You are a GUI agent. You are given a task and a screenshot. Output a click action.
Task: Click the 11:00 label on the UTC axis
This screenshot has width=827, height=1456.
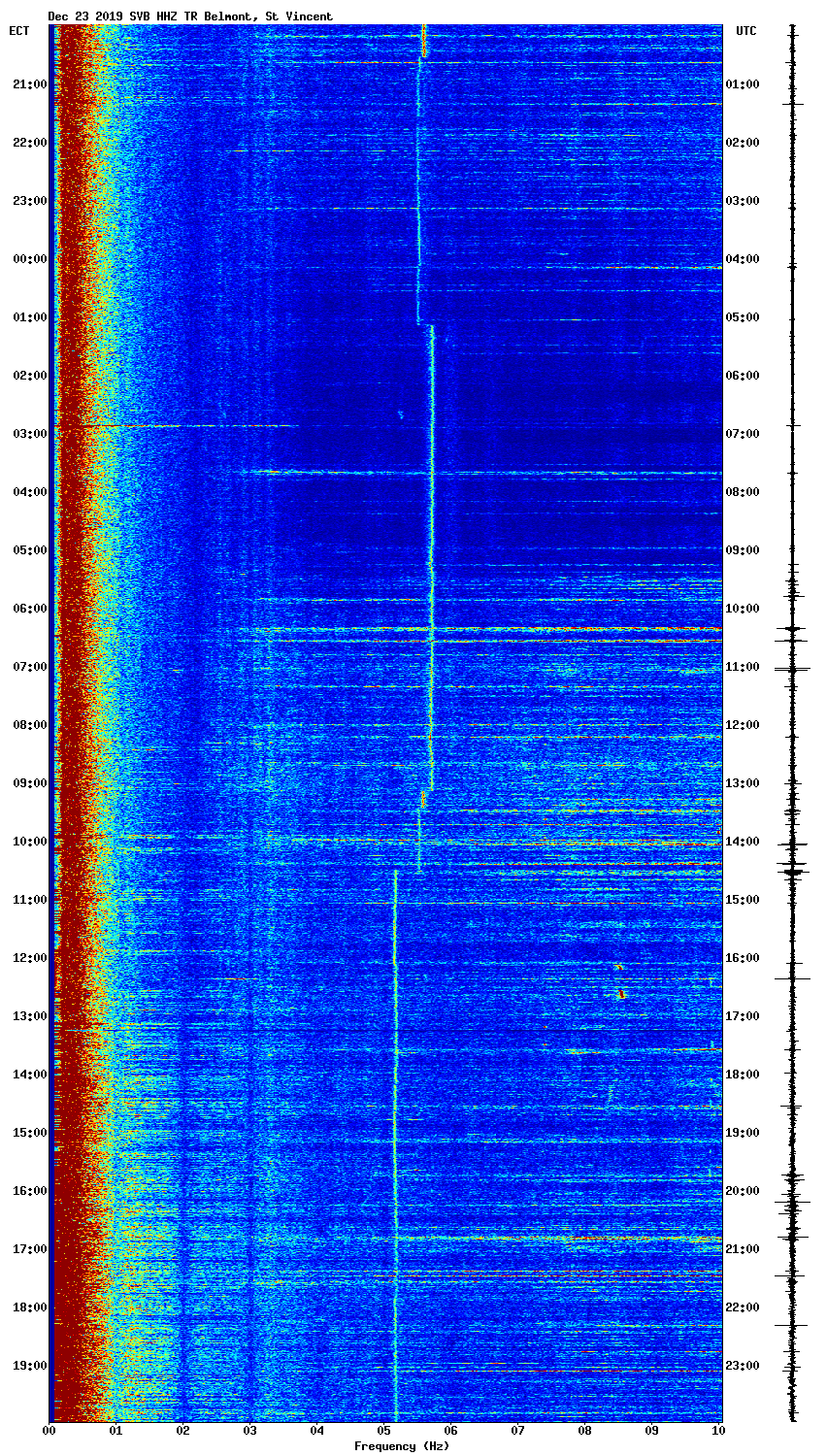tap(743, 667)
